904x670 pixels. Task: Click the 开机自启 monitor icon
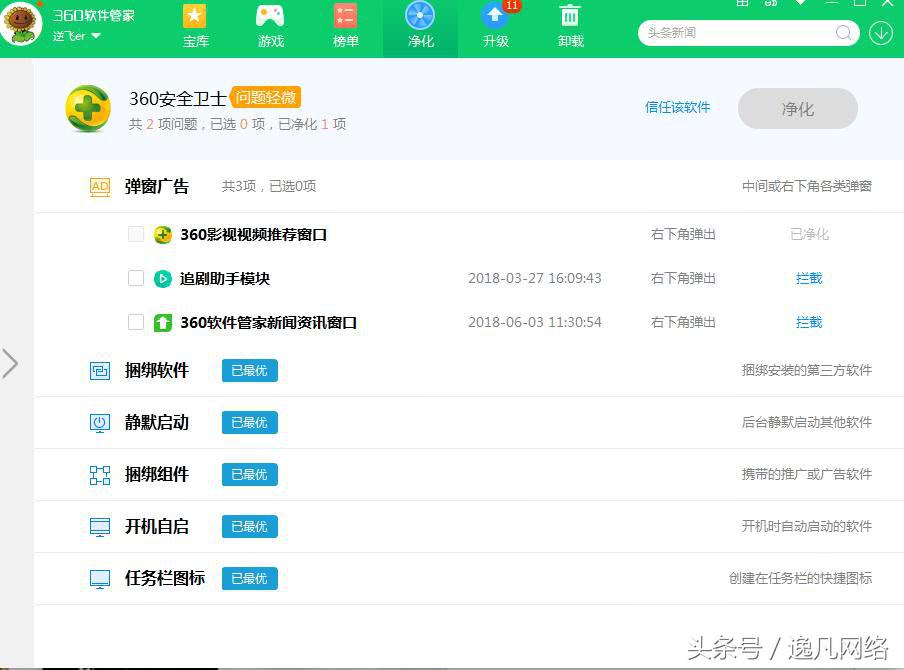pyautogui.click(x=100, y=526)
